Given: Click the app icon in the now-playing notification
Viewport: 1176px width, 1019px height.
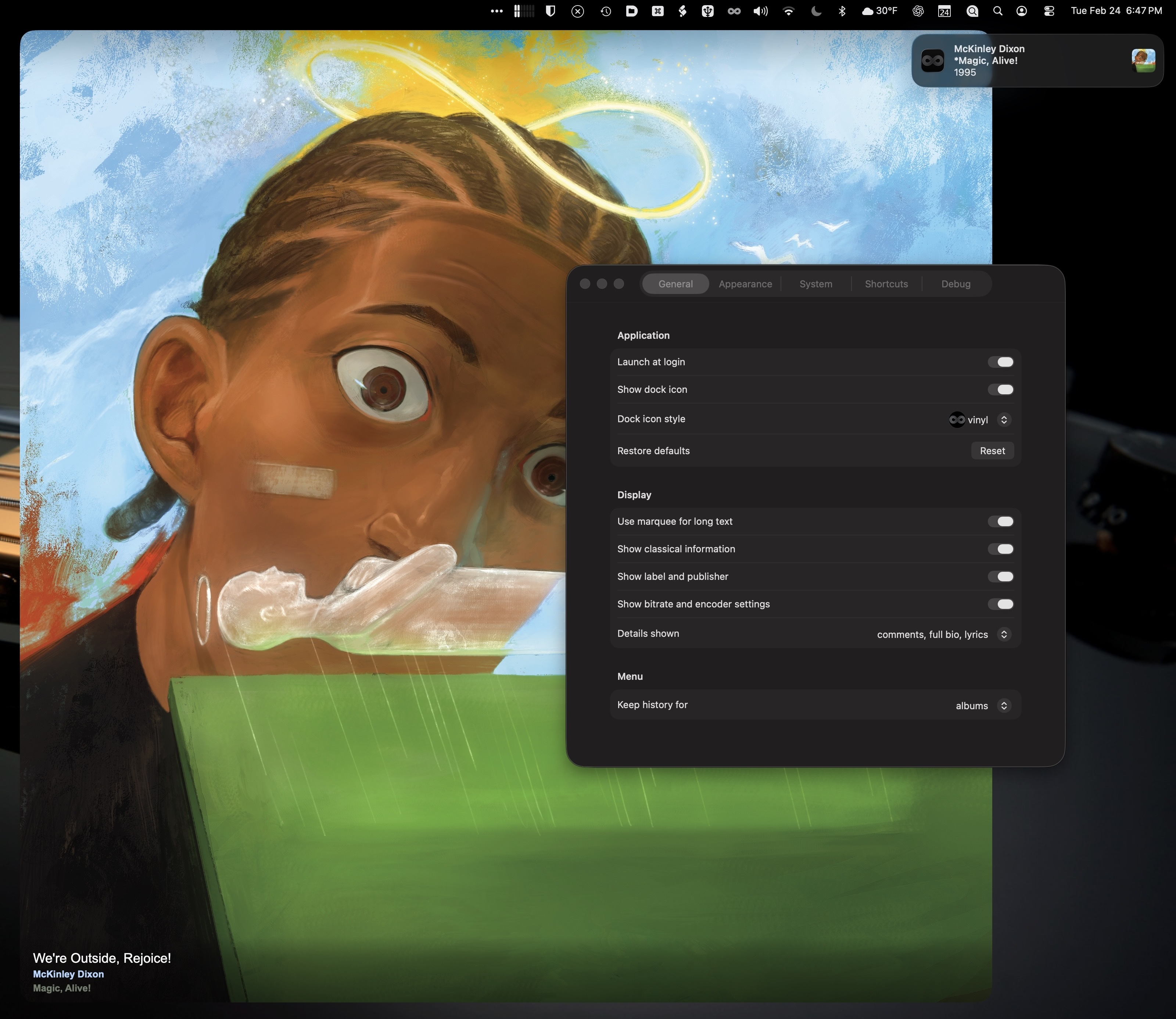Looking at the screenshot, I should pos(933,61).
